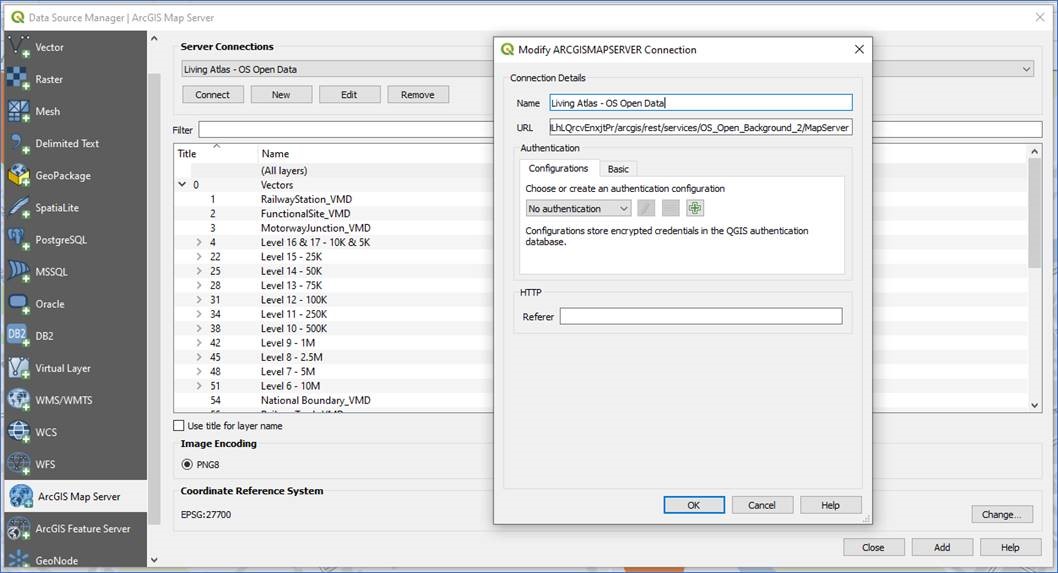
Task: Expand the Level 11 - 250K group
Action: pos(199,314)
